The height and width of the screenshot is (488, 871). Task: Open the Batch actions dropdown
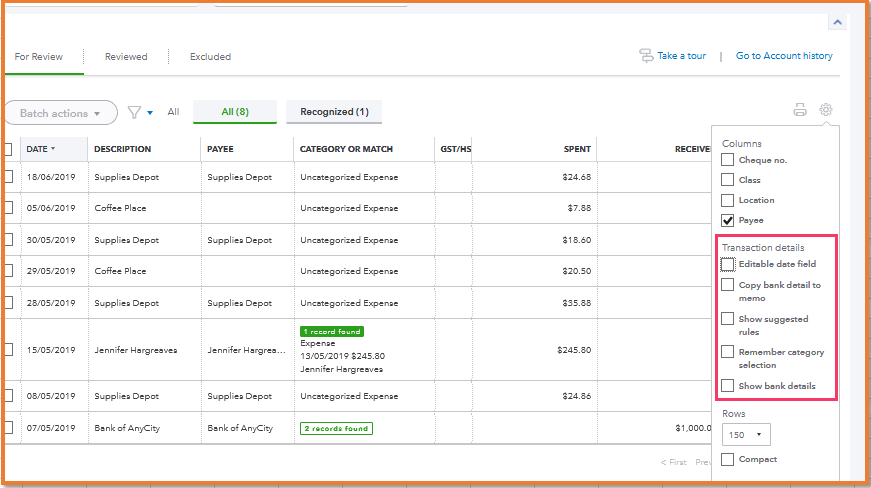[60, 113]
